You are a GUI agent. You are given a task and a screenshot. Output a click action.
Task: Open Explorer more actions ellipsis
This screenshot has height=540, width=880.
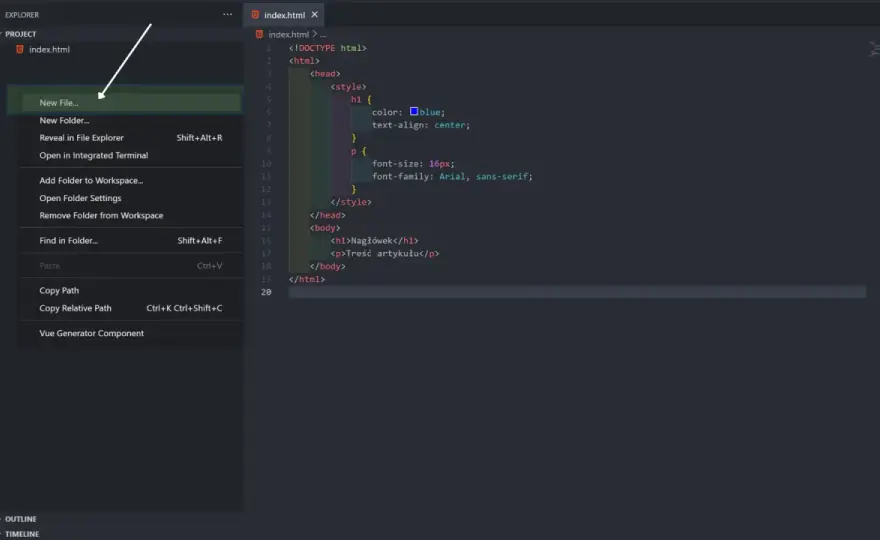227,15
